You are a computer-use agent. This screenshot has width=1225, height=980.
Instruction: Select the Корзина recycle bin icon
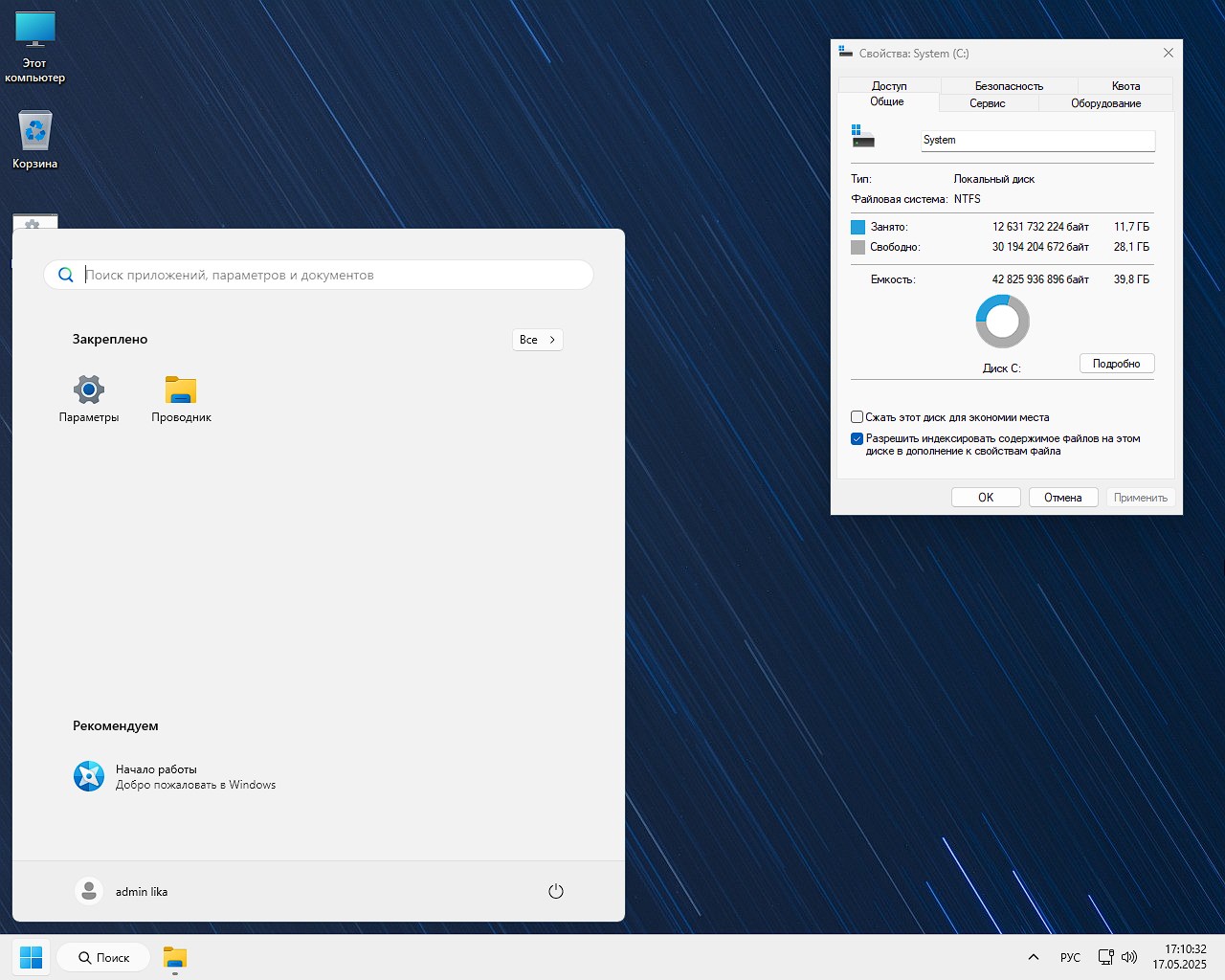[35, 140]
